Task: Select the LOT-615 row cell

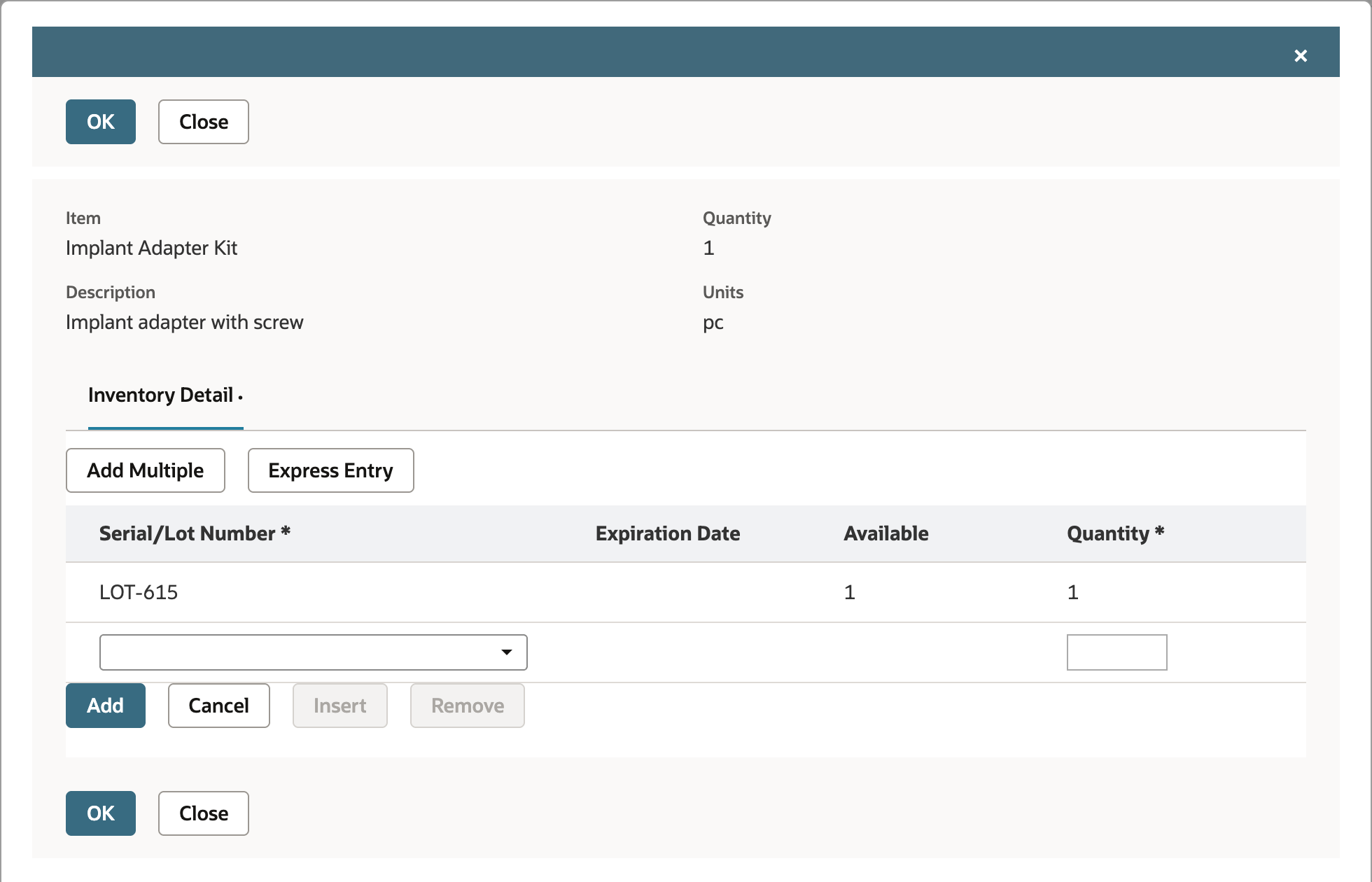Action: pyautogui.click(x=139, y=592)
